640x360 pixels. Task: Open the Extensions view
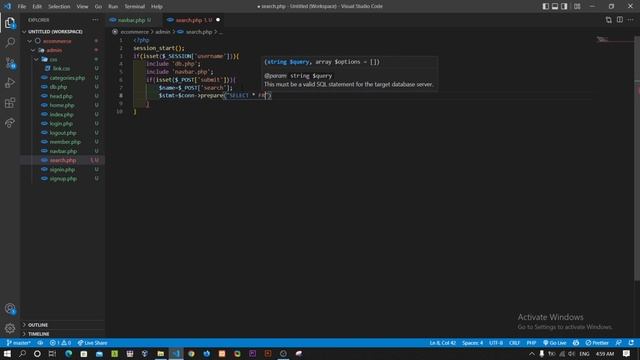10,102
